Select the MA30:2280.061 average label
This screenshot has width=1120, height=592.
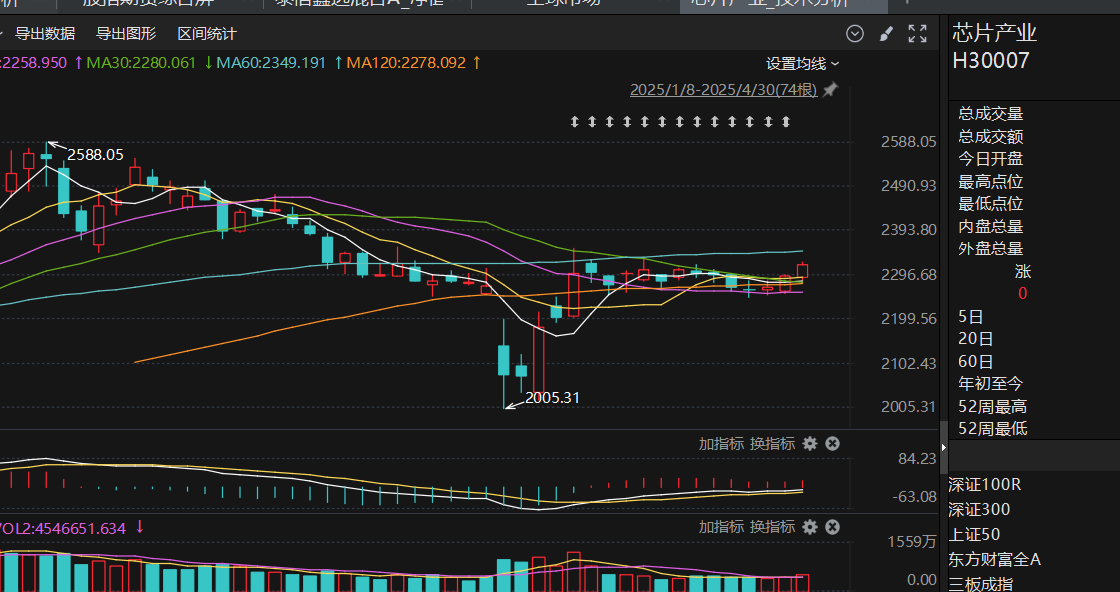pyautogui.click(x=141, y=63)
